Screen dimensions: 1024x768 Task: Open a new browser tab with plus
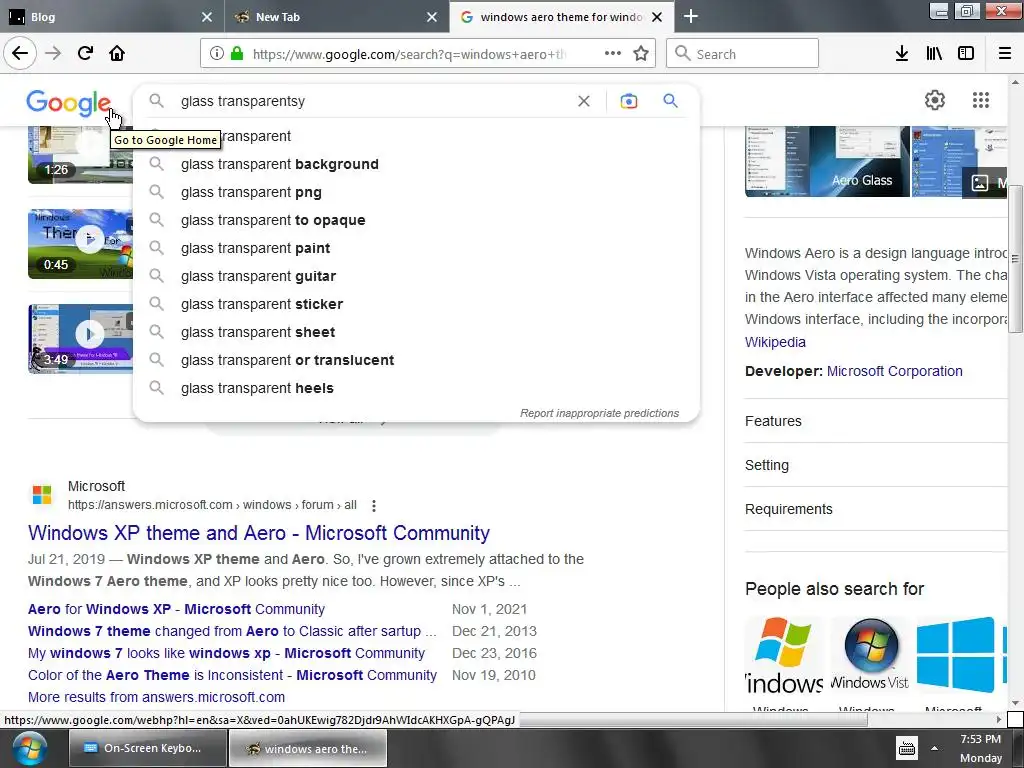click(690, 16)
